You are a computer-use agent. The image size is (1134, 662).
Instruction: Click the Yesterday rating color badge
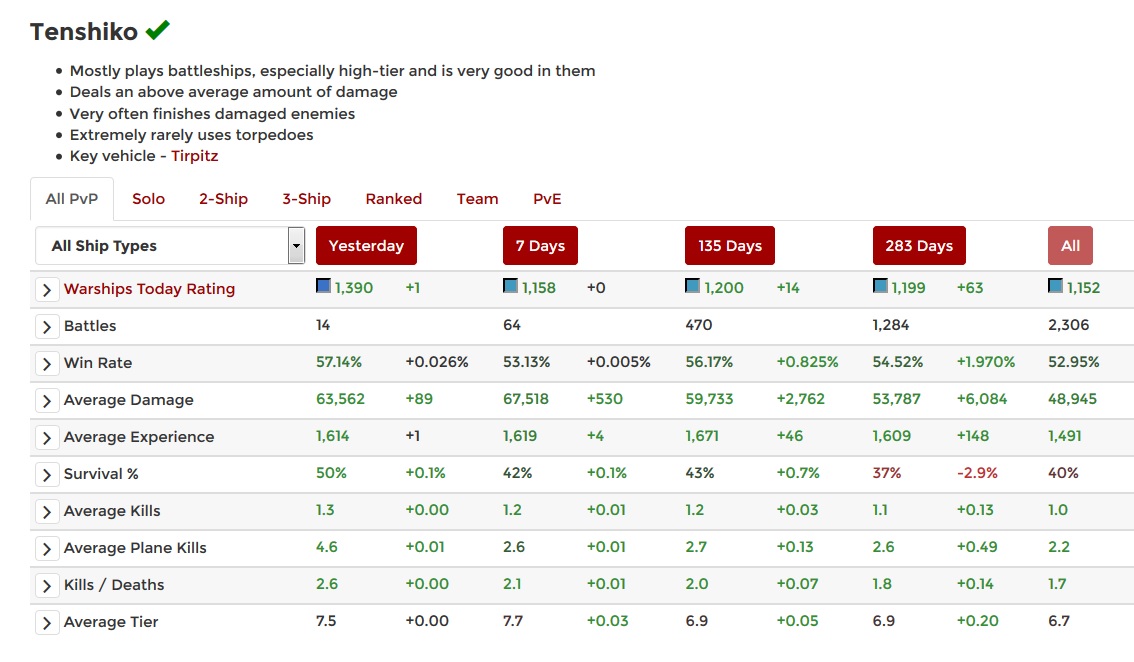click(323, 286)
